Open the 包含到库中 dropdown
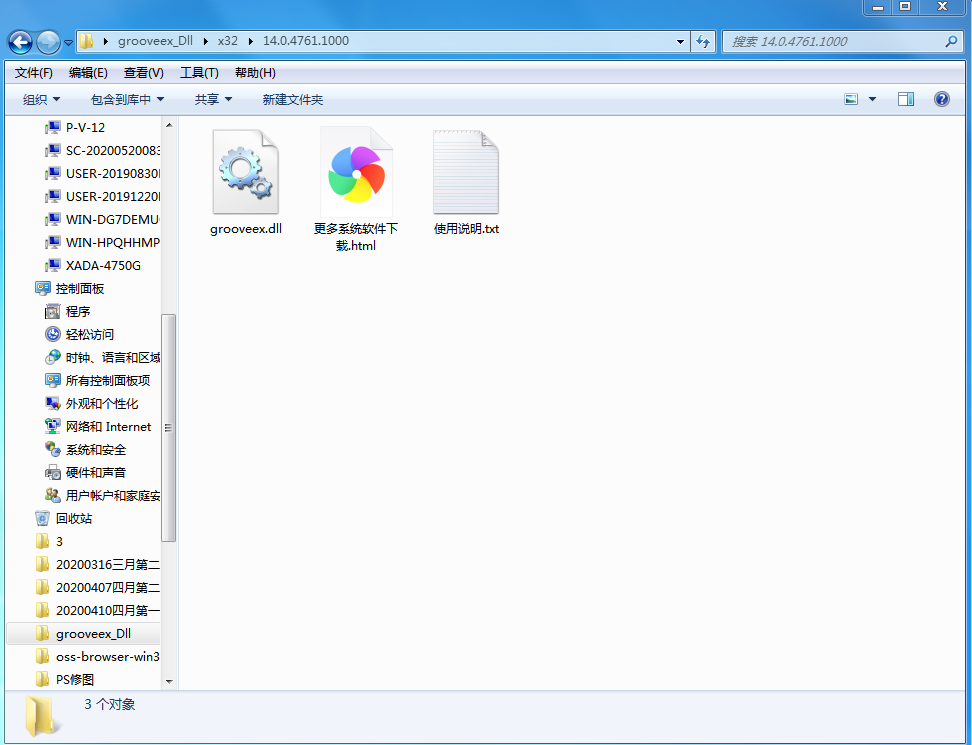Viewport: 972px width, 745px height. click(127, 100)
